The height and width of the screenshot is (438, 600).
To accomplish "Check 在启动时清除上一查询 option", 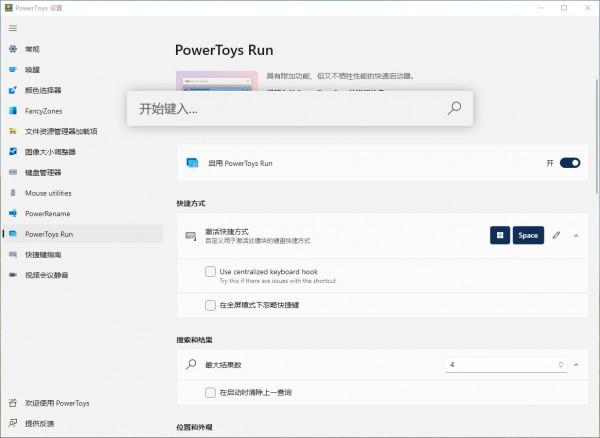I will click(210, 392).
